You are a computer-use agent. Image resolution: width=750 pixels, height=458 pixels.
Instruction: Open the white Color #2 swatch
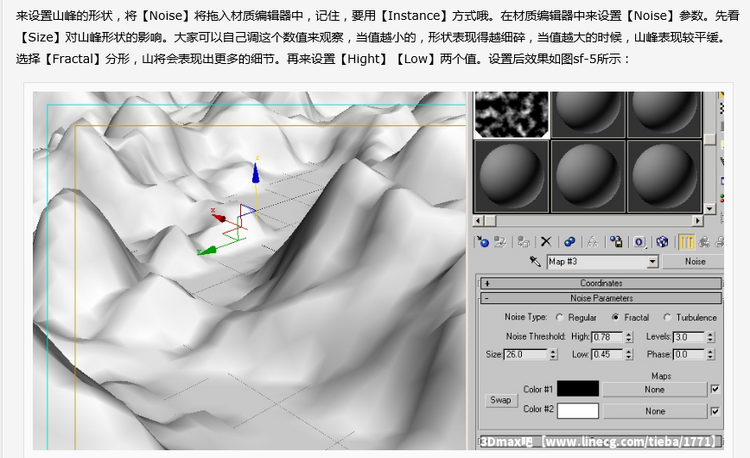tap(578, 410)
